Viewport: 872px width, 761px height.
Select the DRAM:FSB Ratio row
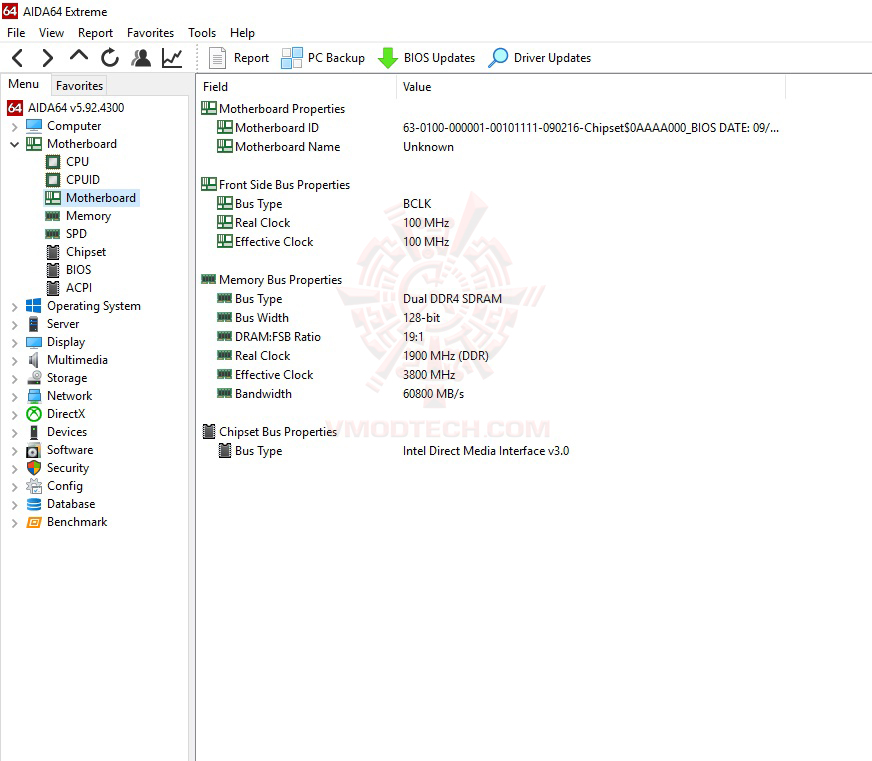320,337
